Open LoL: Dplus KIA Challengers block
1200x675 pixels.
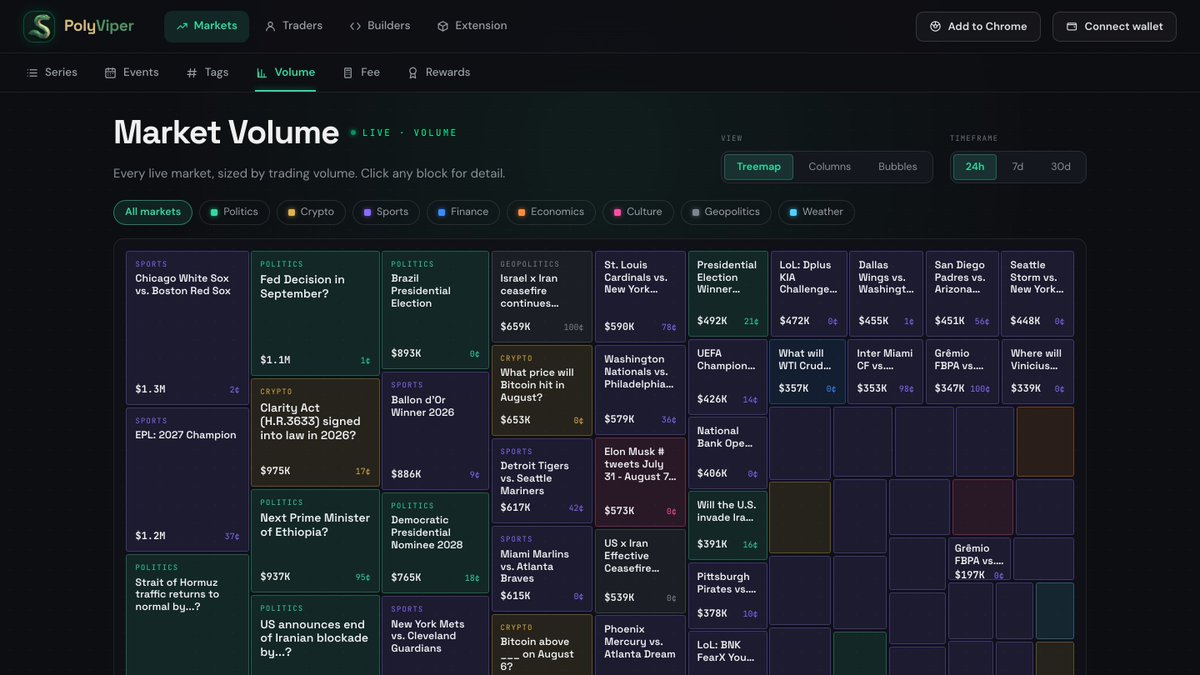(809, 293)
